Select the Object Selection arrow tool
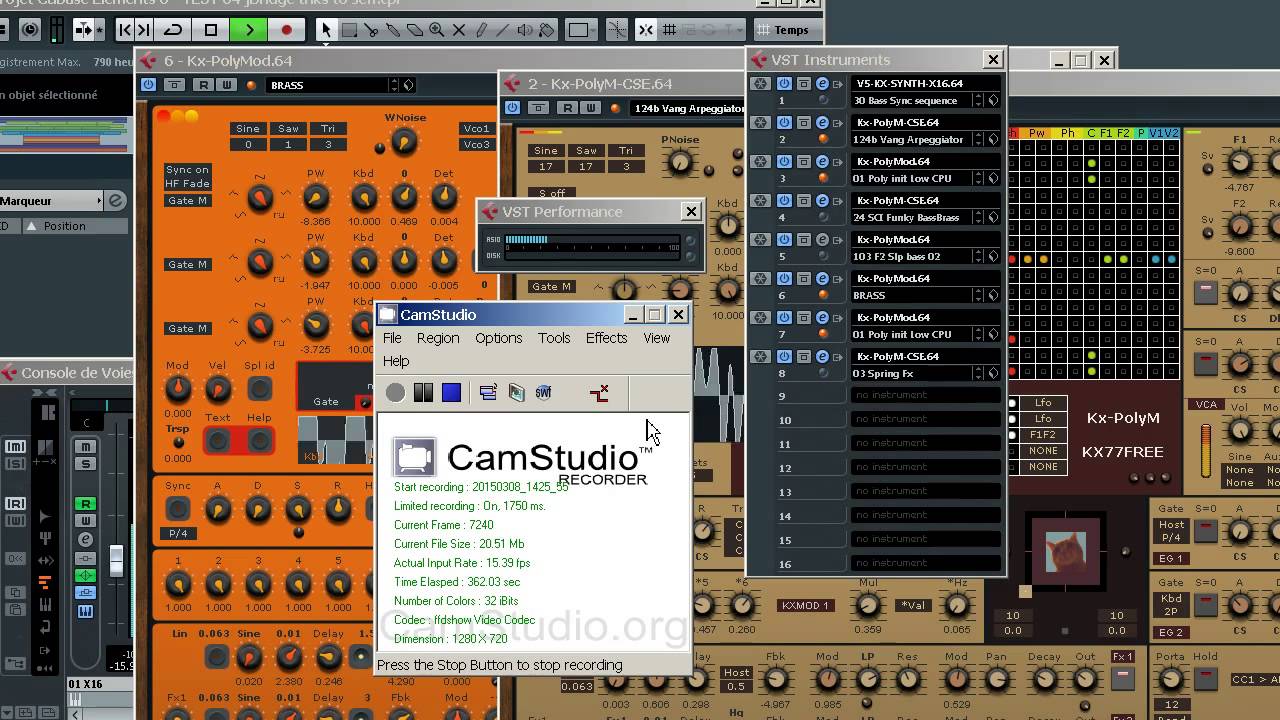 click(x=326, y=30)
